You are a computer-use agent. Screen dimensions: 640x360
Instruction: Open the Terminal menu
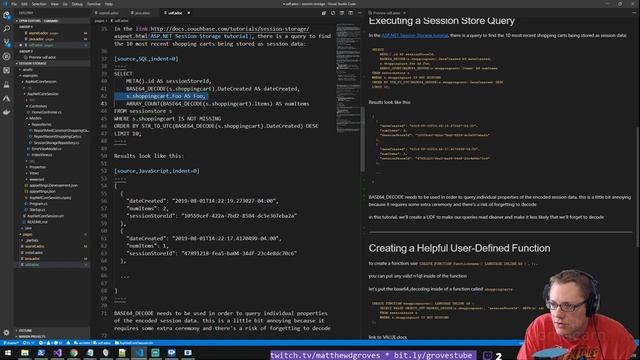point(93,4)
